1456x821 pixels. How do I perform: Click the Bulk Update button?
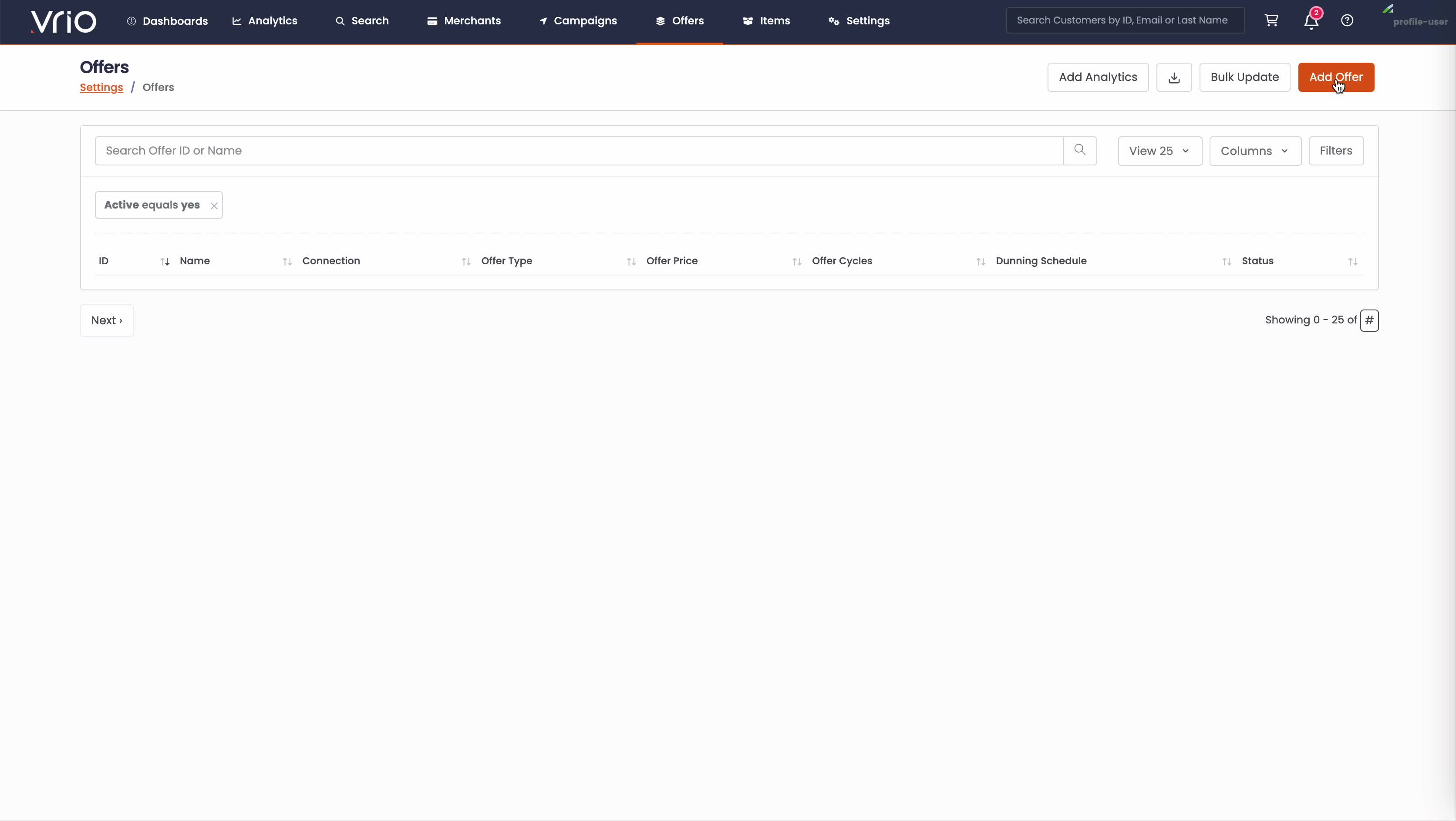(x=1244, y=77)
